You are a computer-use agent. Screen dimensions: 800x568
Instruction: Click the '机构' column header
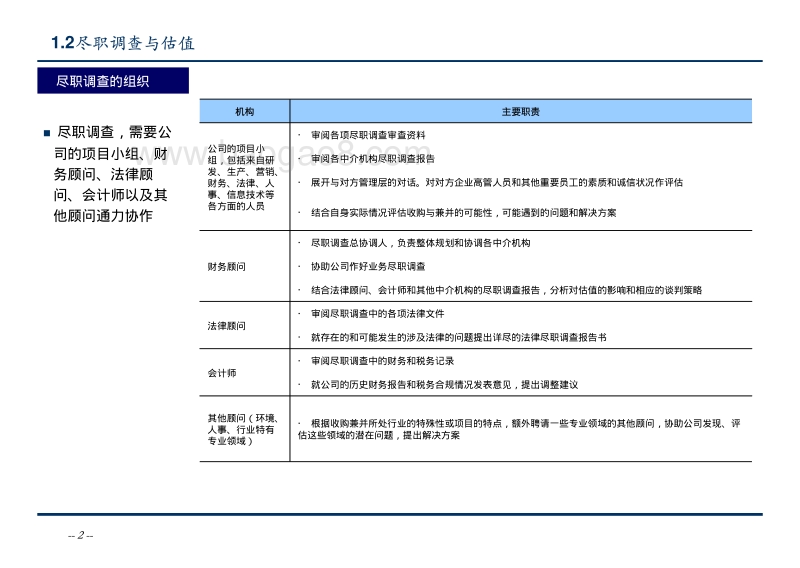pos(244,111)
